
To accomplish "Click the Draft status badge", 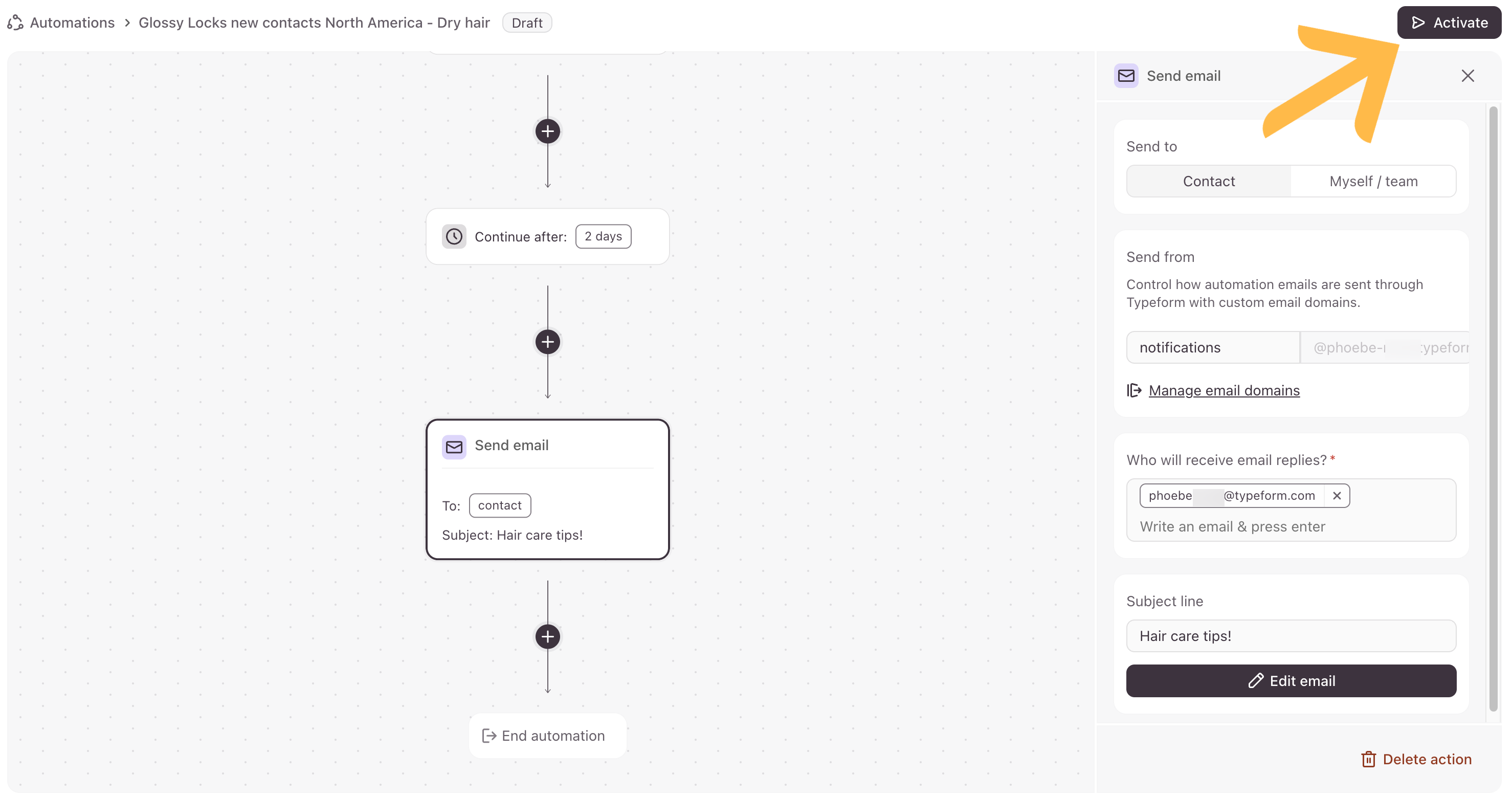I will [x=526, y=23].
